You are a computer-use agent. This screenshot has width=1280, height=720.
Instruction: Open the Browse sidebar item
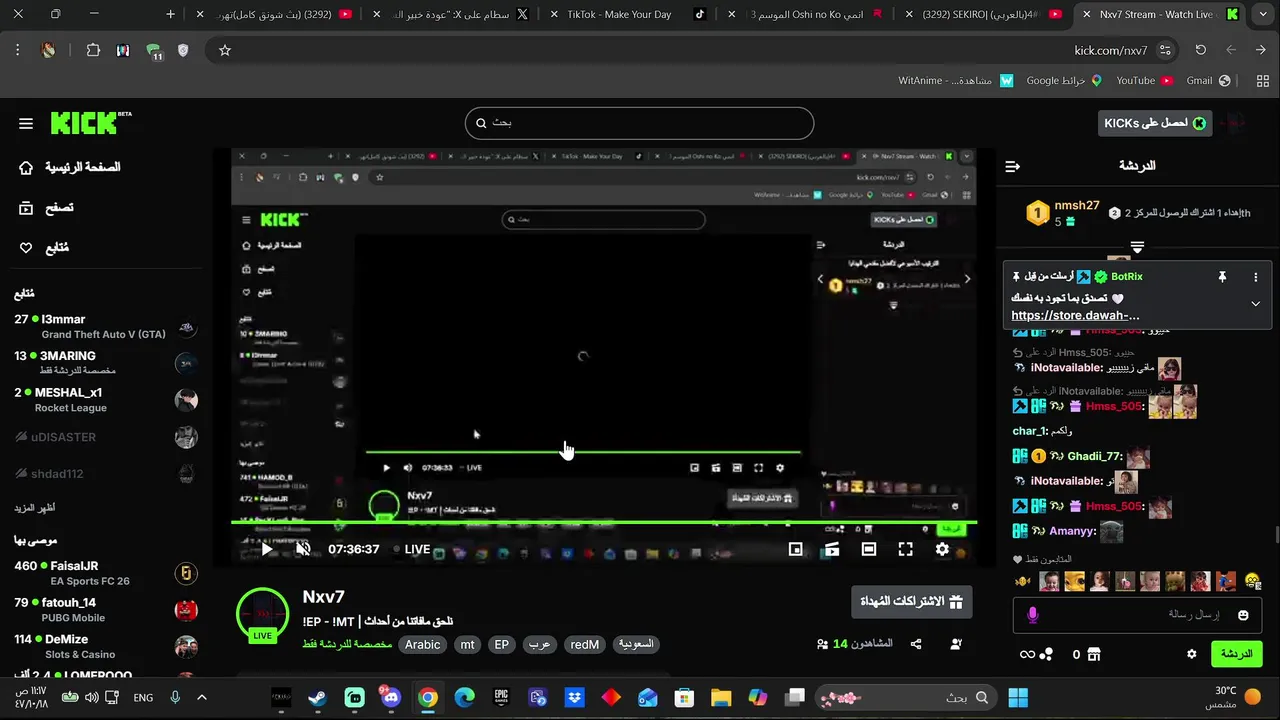(46, 208)
